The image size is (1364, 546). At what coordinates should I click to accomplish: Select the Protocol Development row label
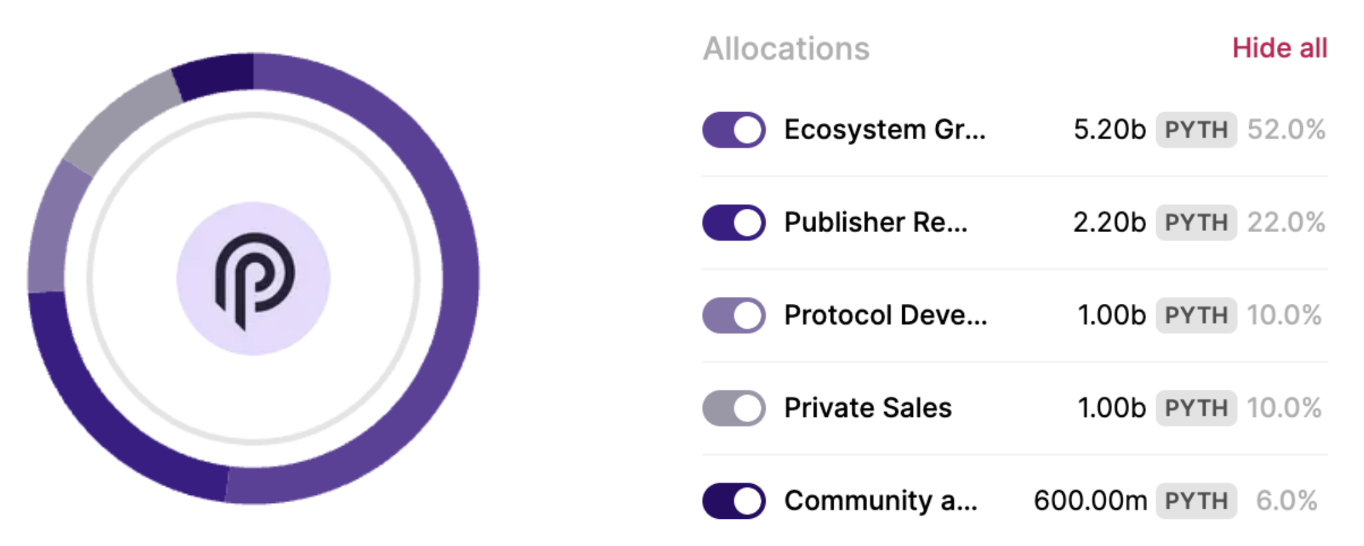pyautogui.click(x=885, y=316)
